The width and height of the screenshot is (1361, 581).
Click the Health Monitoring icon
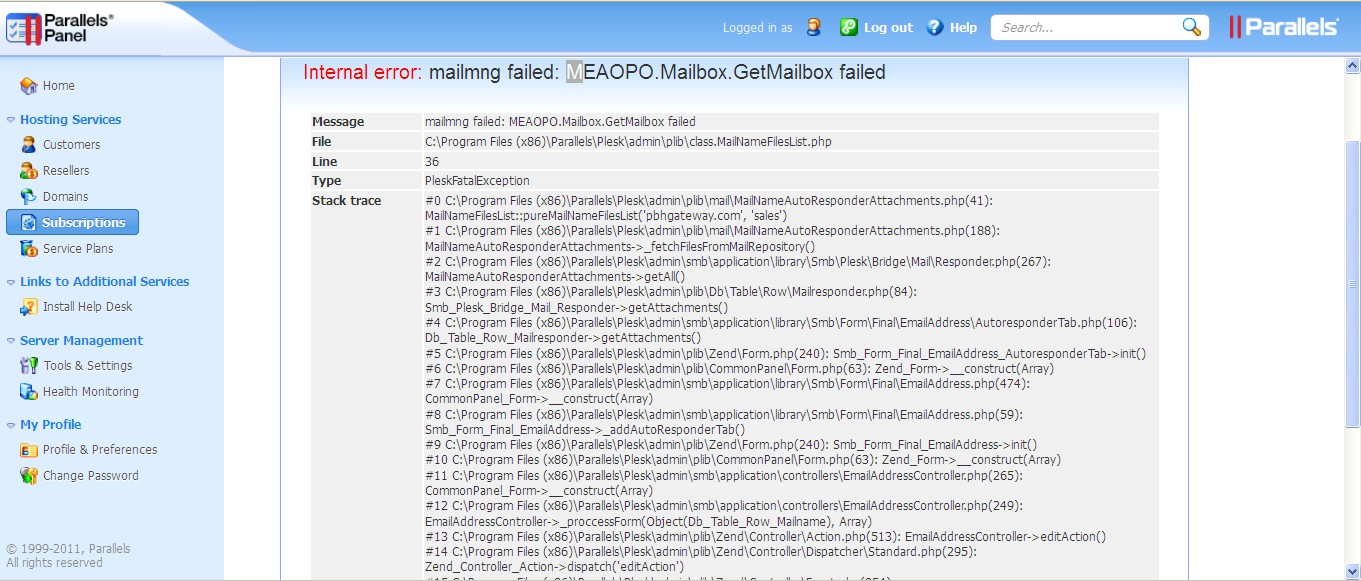(x=28, y=392)
